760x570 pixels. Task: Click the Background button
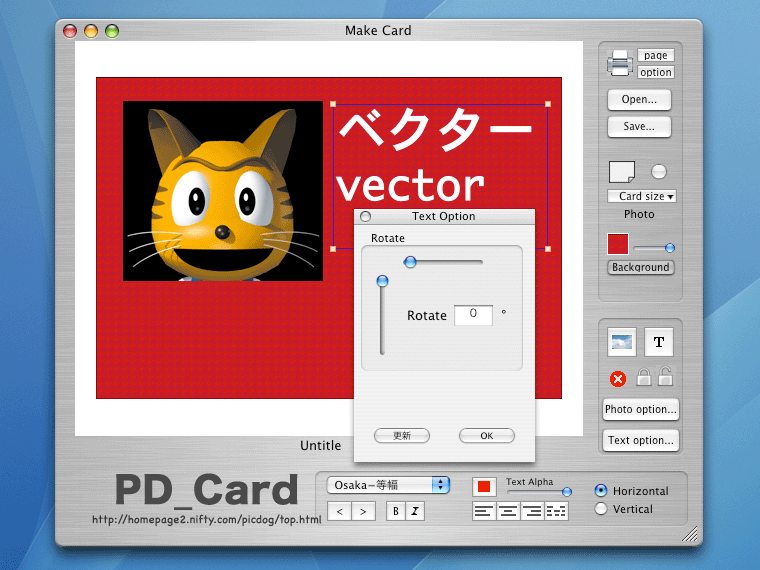pyautogui.click(x=640, y=268)
